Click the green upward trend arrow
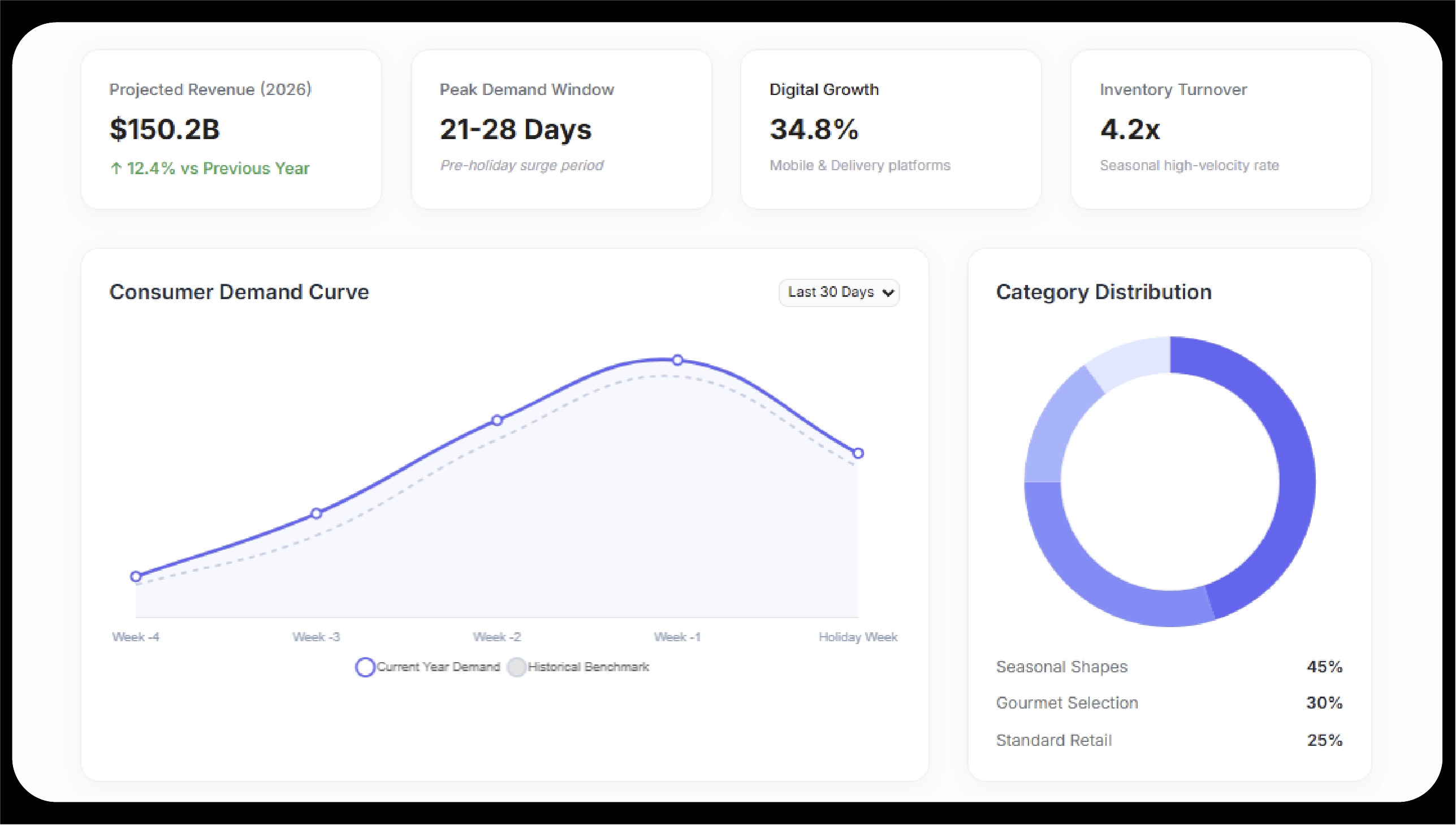Viewport: 1456px width, 825px height. click(116, 169)
